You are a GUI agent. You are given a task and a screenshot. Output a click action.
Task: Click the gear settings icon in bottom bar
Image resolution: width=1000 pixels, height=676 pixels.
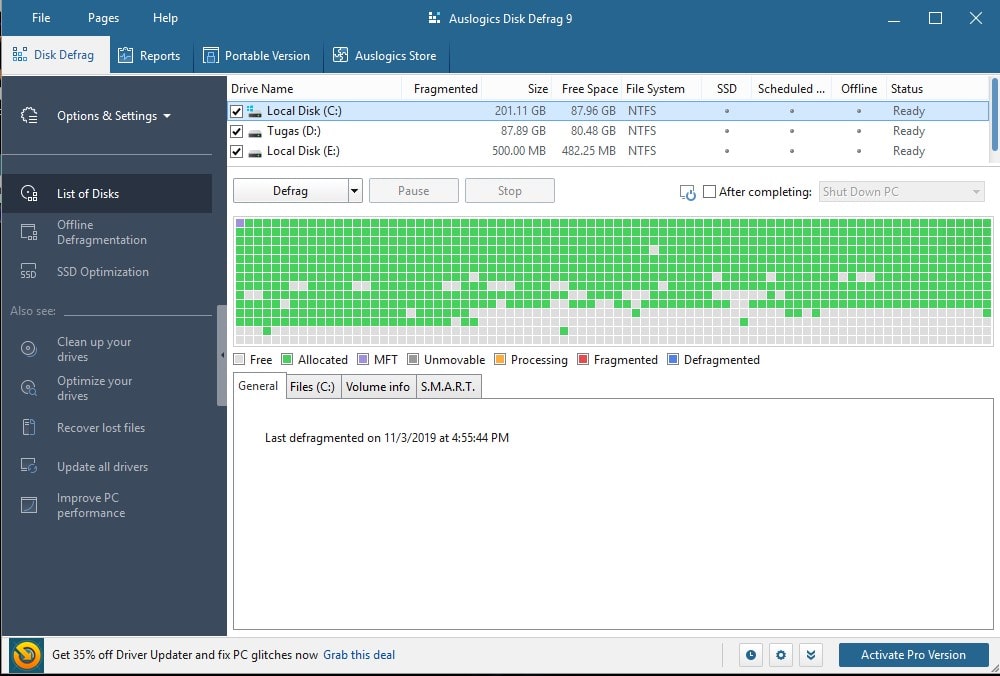[781, 655]
